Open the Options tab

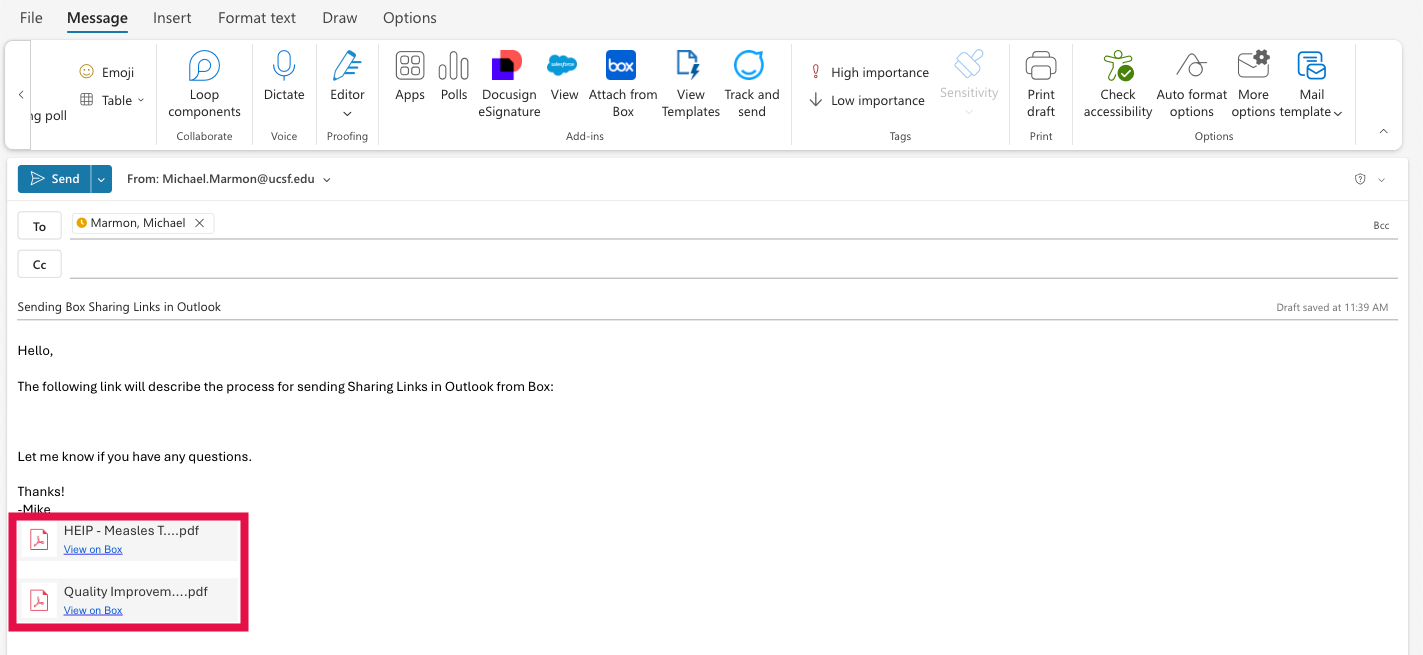point(410,18)
